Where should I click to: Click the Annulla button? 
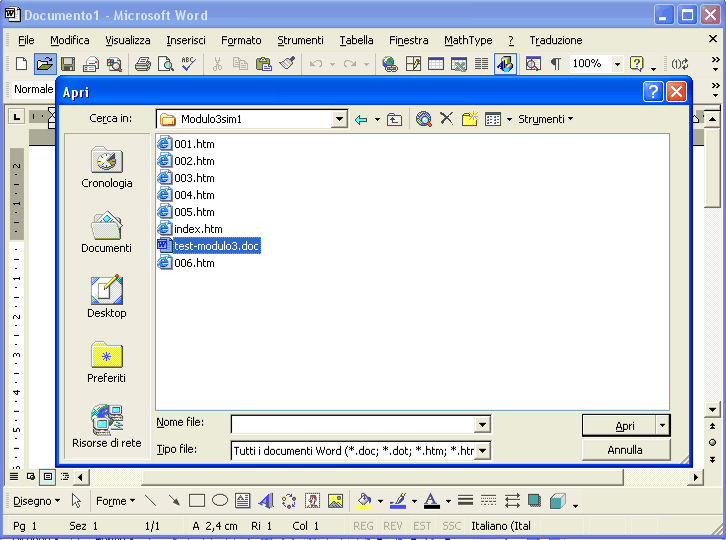pos(626,450)
